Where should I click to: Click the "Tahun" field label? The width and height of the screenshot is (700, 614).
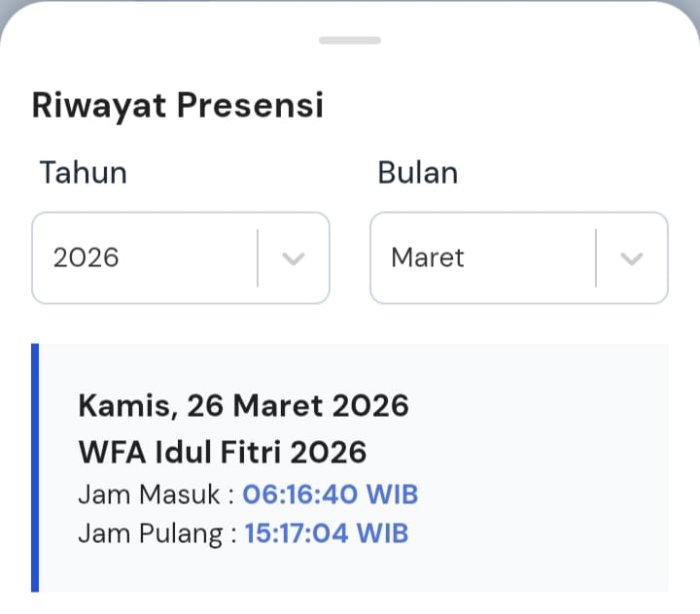(x=83, y=173)
